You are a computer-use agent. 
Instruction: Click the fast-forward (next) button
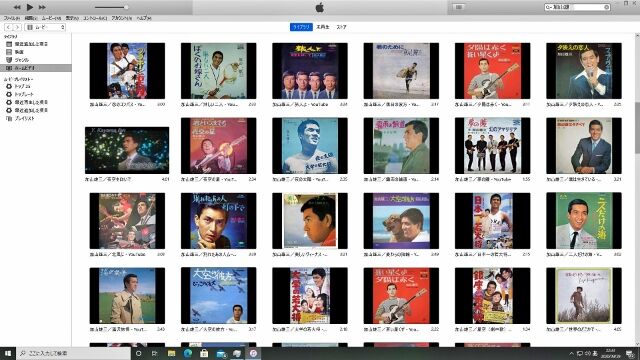42,7
